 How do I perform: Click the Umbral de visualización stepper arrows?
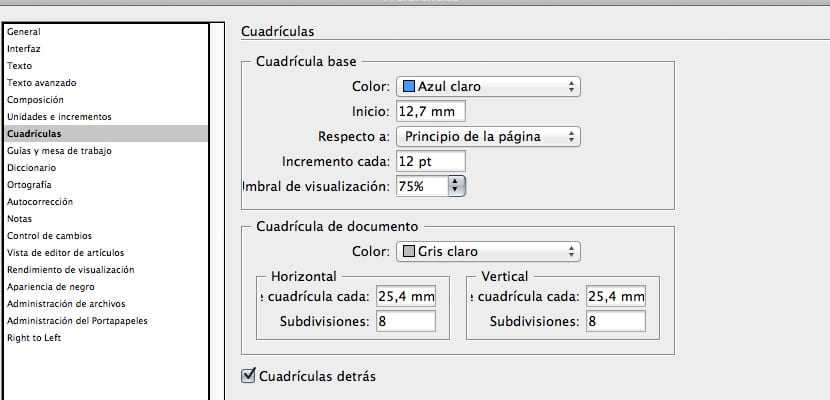tap(458, 185)
